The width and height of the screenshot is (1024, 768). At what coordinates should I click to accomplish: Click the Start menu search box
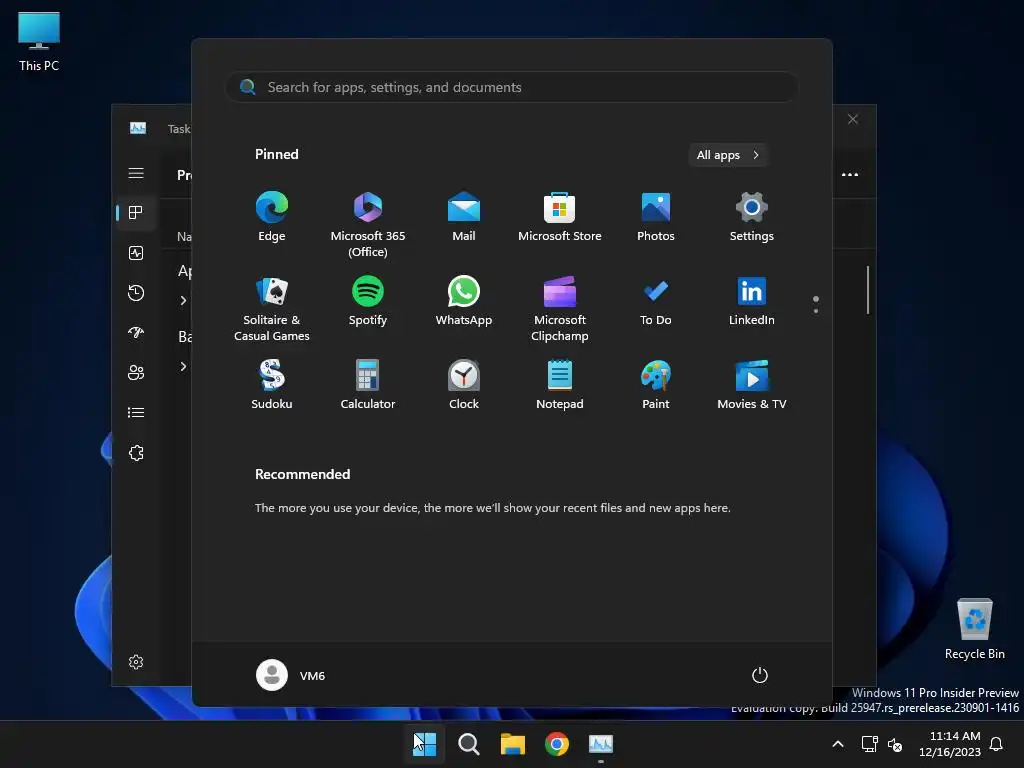512,87
